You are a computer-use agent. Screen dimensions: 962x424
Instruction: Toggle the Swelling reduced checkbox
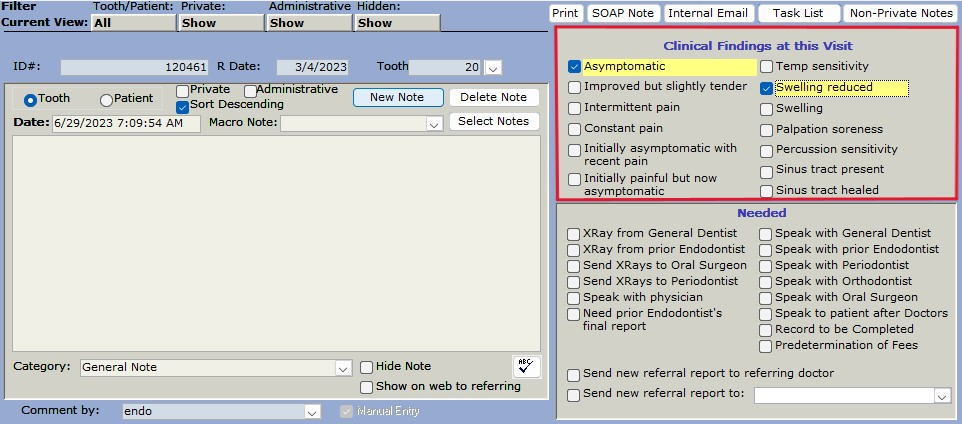point(766,88)
